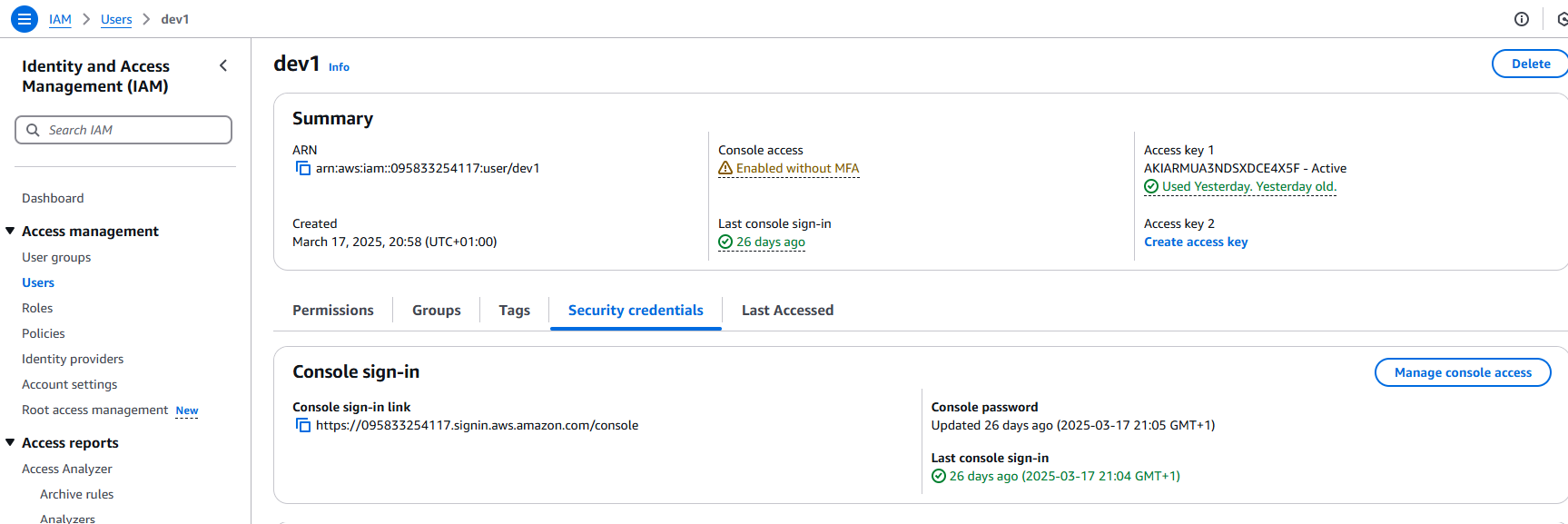The width and height of the screenshot is (1568, 524).
Task: Click the Create access key link
Action: pos(1196,242)
